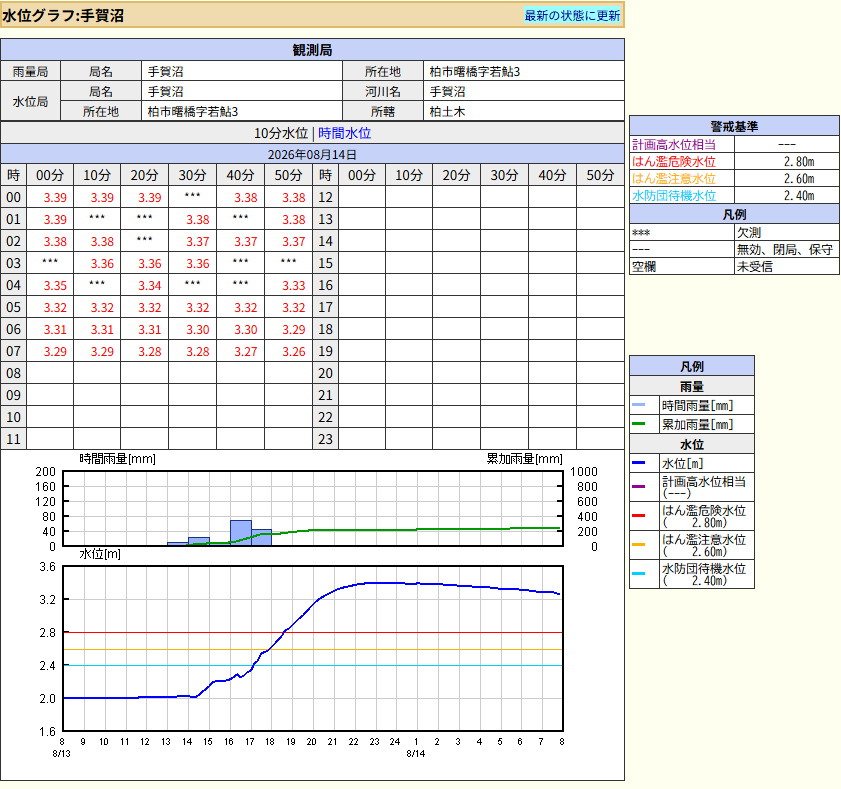This screenshot has width=841, height=789.
Task: Click the 観測局 section header
Action: pos(312,50)
